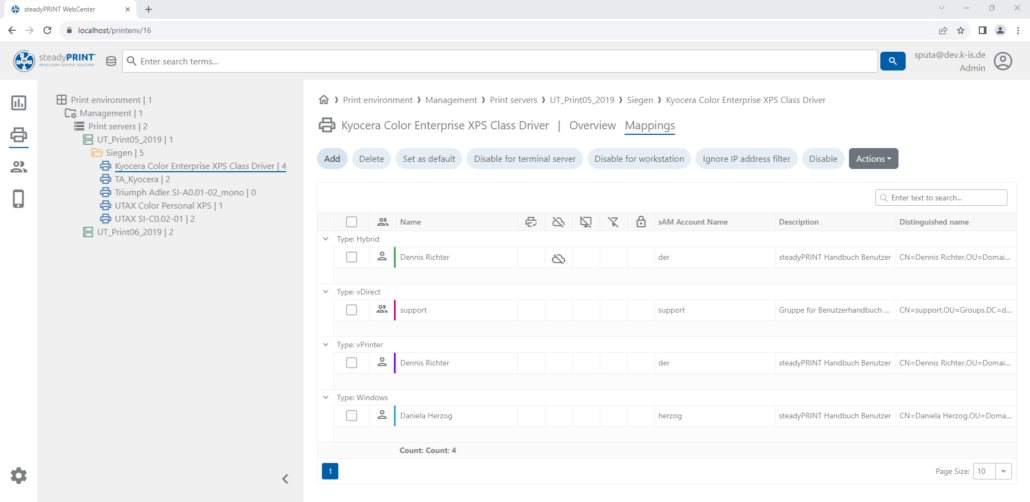Click the Disable button
The height and width of the screenshot is (502, 1030).
823,158
